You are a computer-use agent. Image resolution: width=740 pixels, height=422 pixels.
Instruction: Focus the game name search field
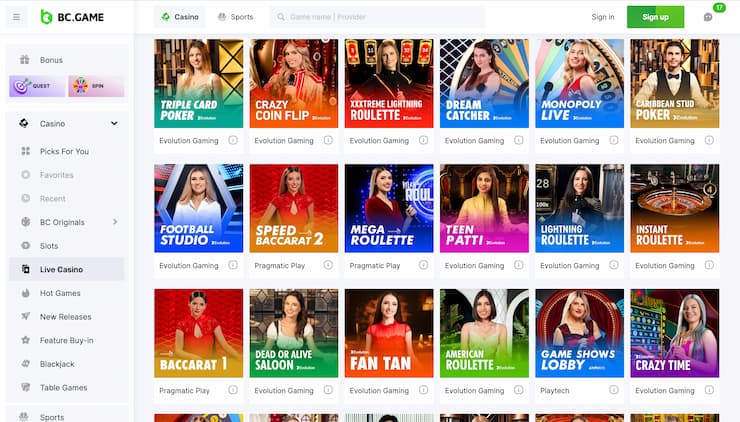(x=378, y=17)
